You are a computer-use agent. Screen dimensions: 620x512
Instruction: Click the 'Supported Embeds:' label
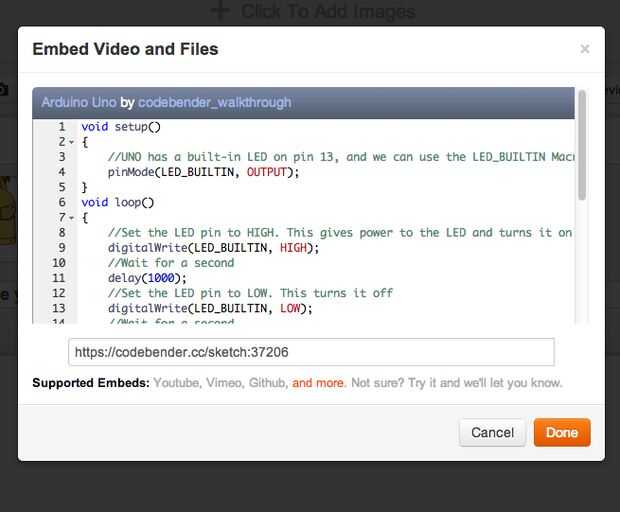click(x=91, y=383)
